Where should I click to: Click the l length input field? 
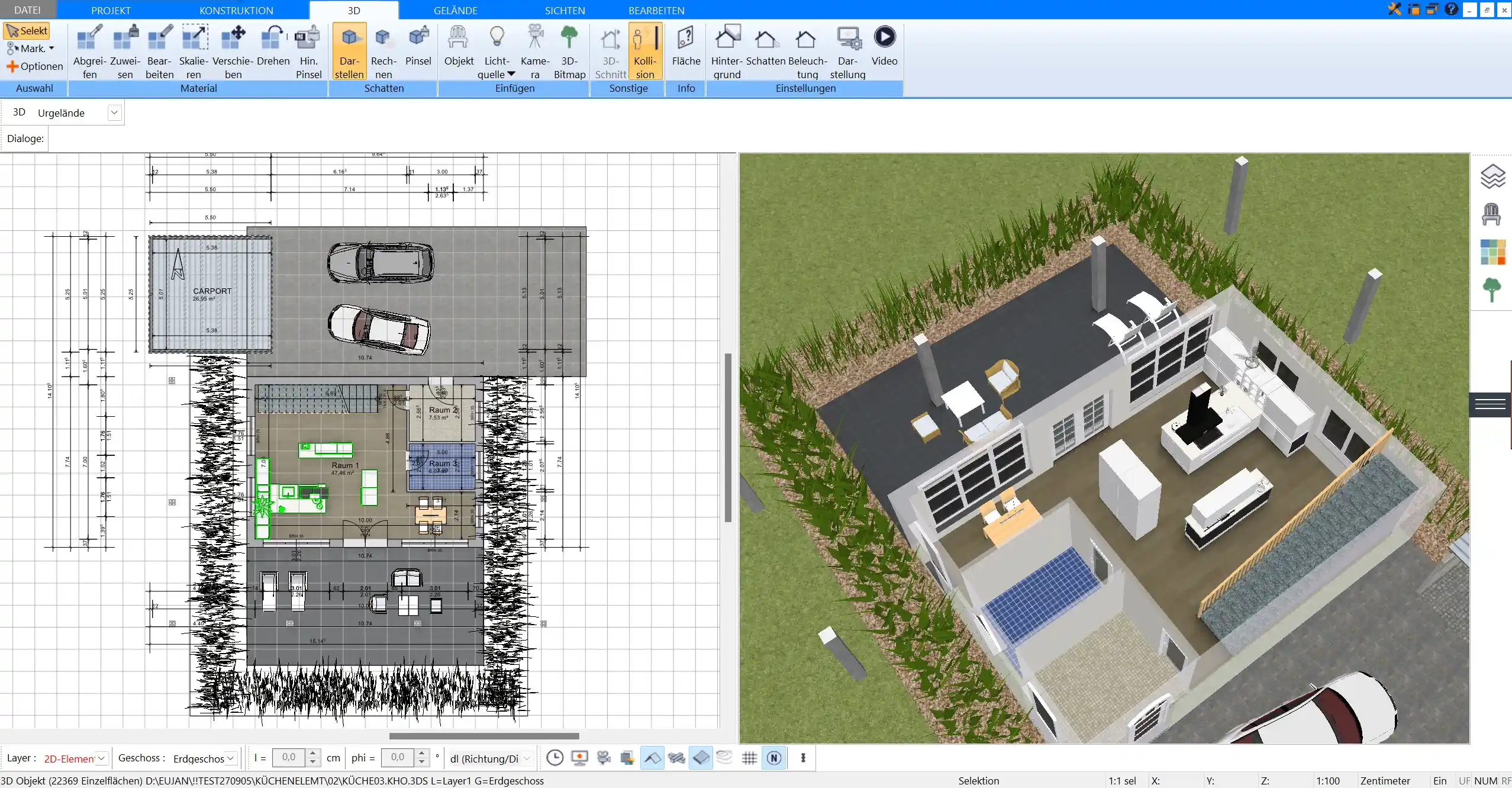[x=288, y=757]
